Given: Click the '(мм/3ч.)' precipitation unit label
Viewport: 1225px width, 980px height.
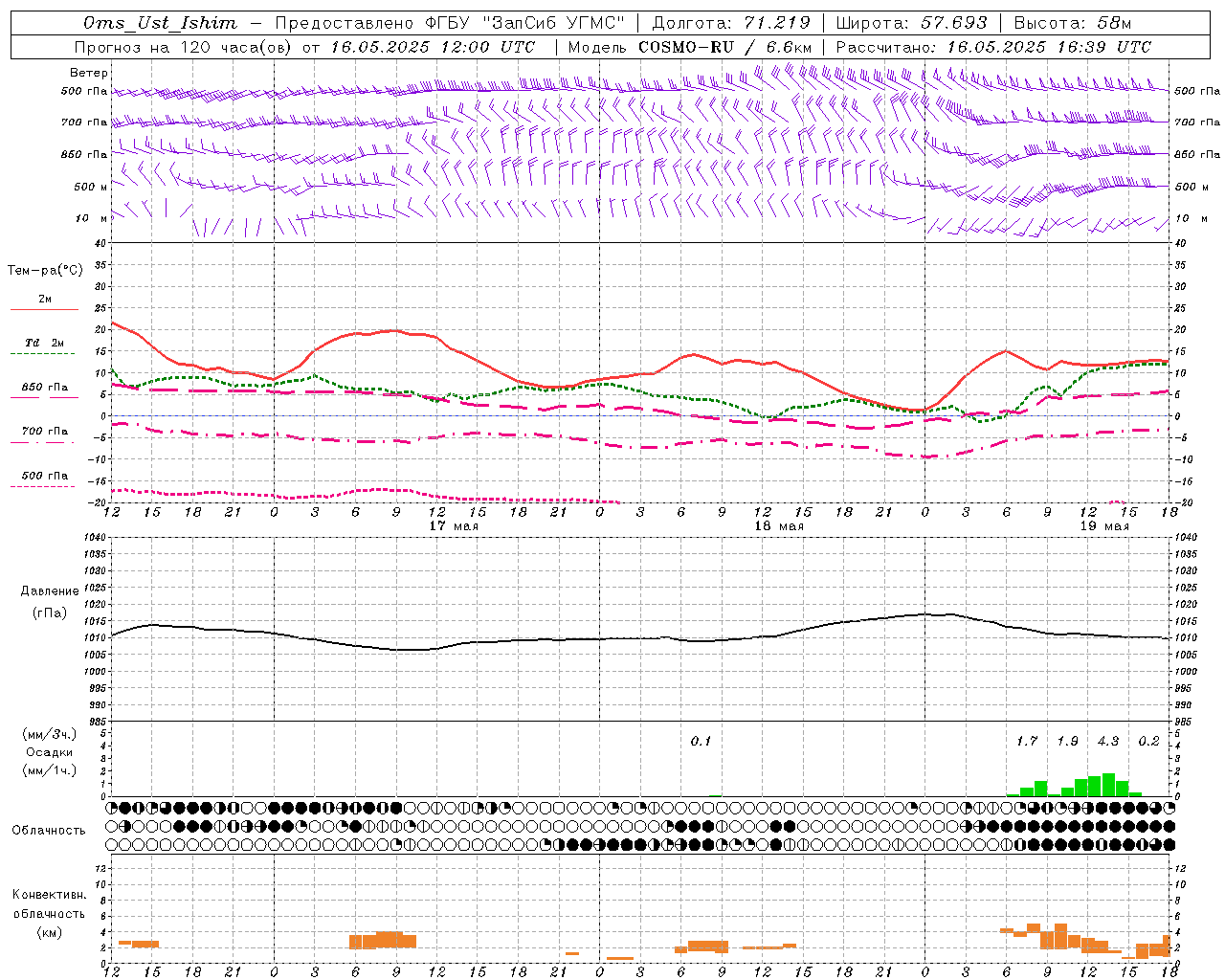Looking at the screenshot, I should click(50, 734).
